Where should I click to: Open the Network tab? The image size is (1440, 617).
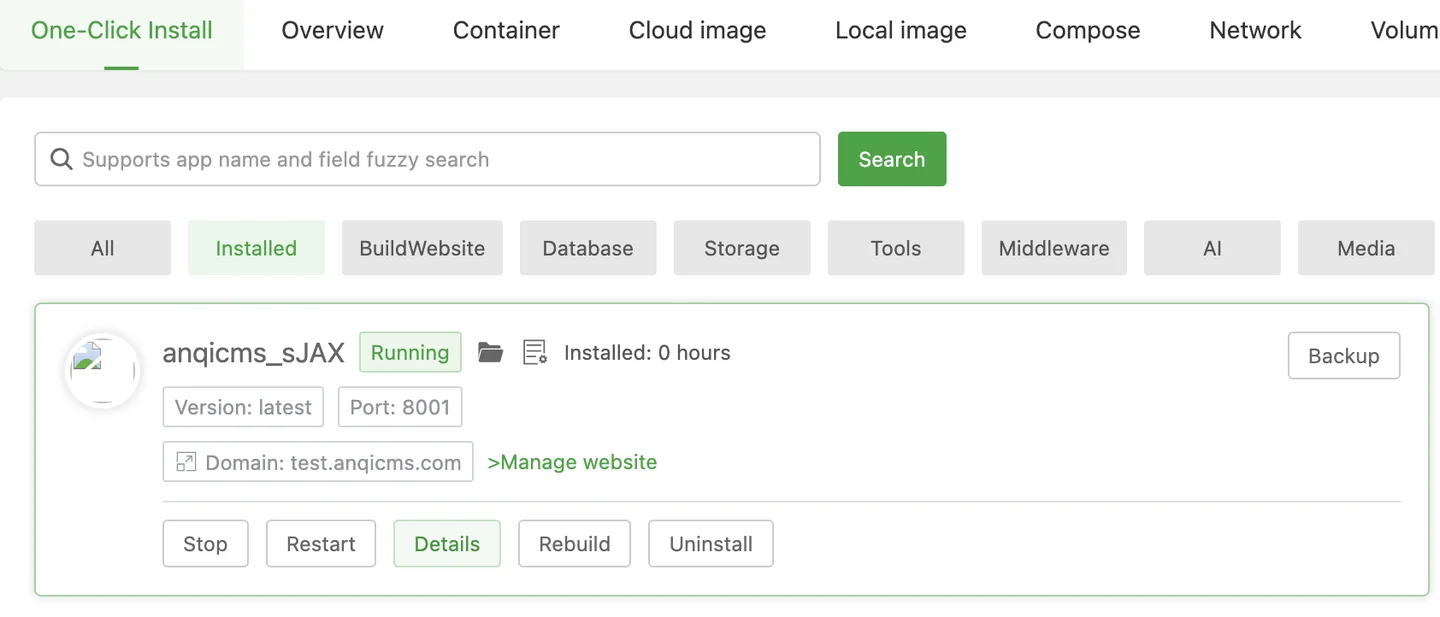1255,30
